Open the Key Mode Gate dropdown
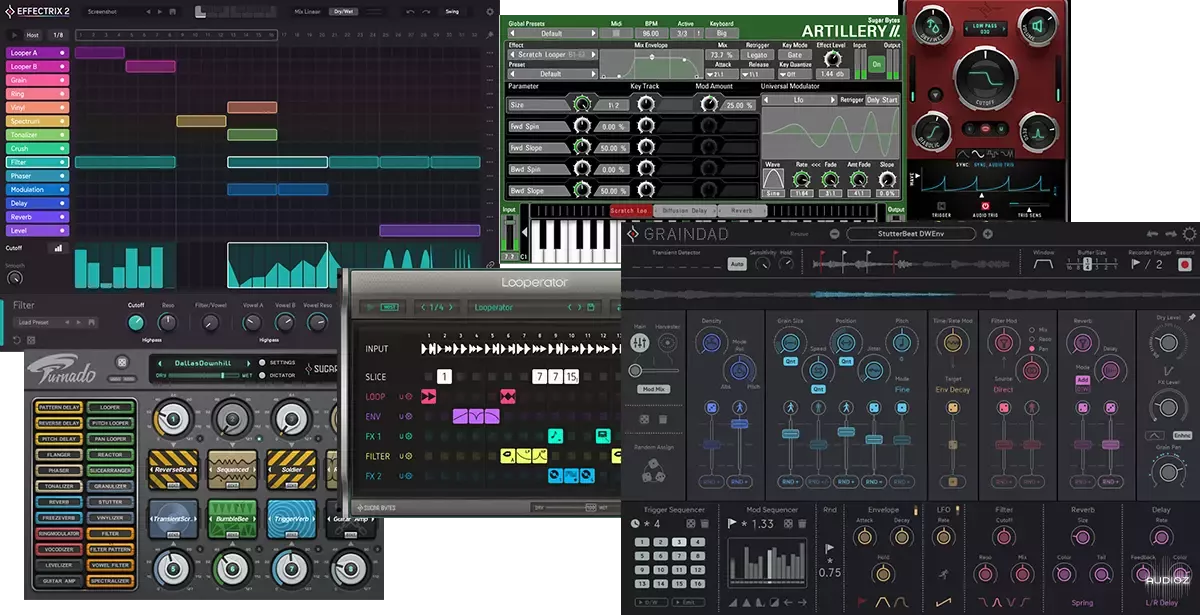Screen dimensions: 1200x615 point(793,55)
